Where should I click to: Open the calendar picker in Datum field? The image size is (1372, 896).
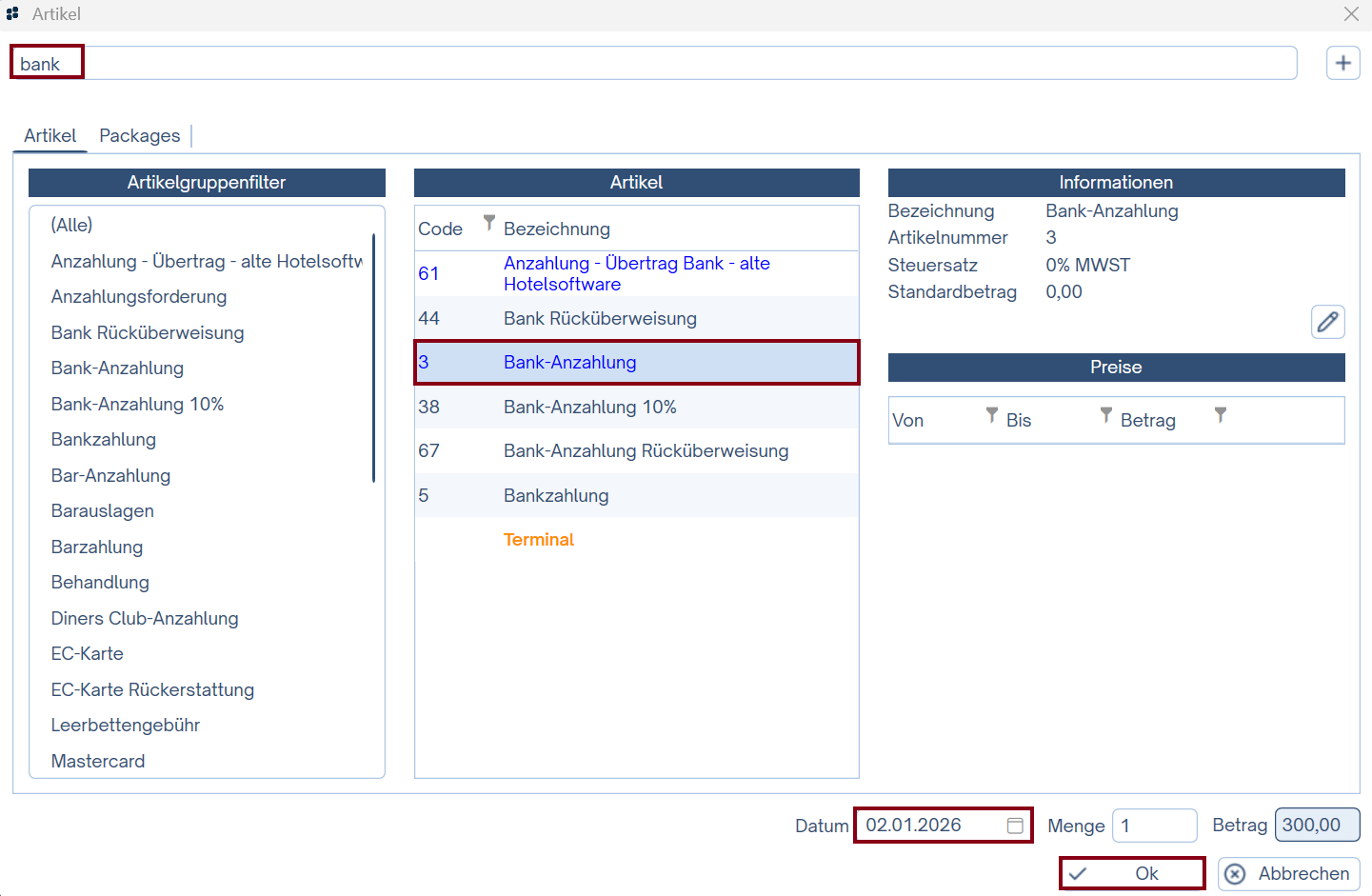1015,826
